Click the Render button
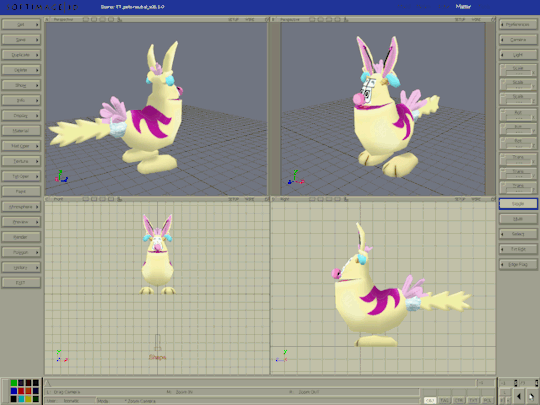The image size is (540, 405). coord(21,237)
